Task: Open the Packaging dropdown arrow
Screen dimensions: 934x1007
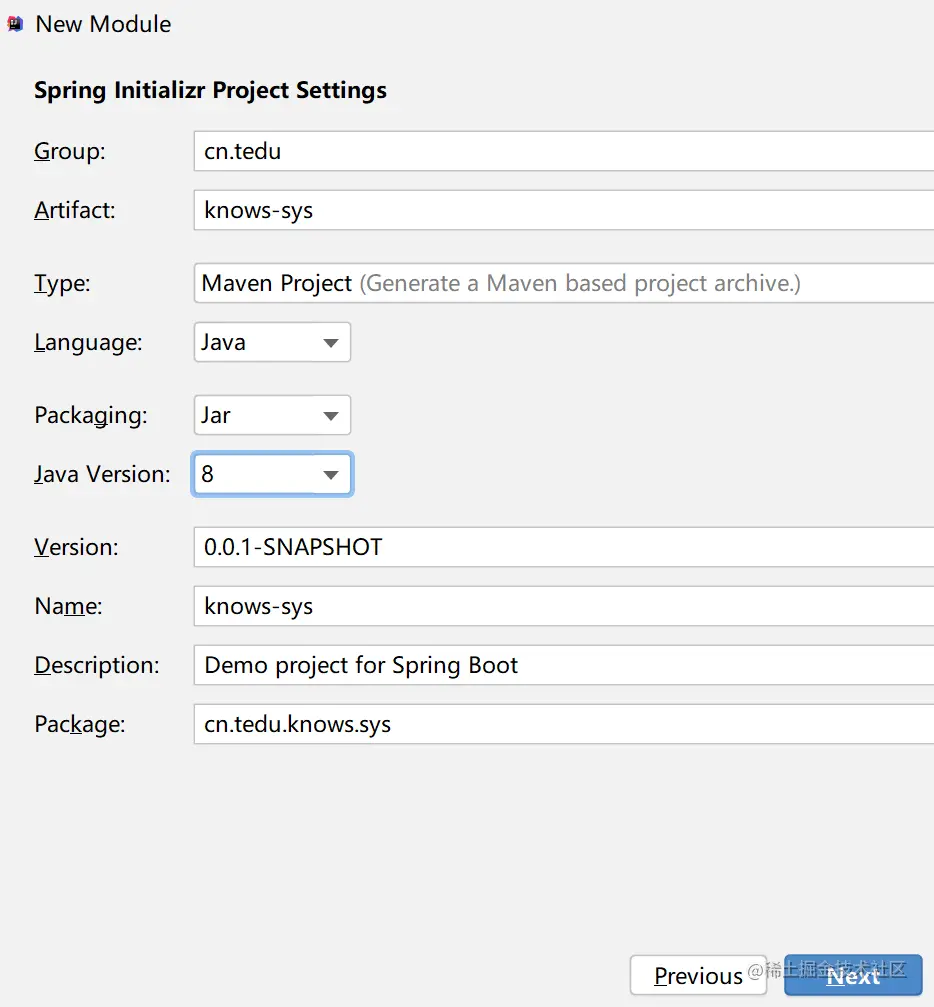Action: (331, 416)
